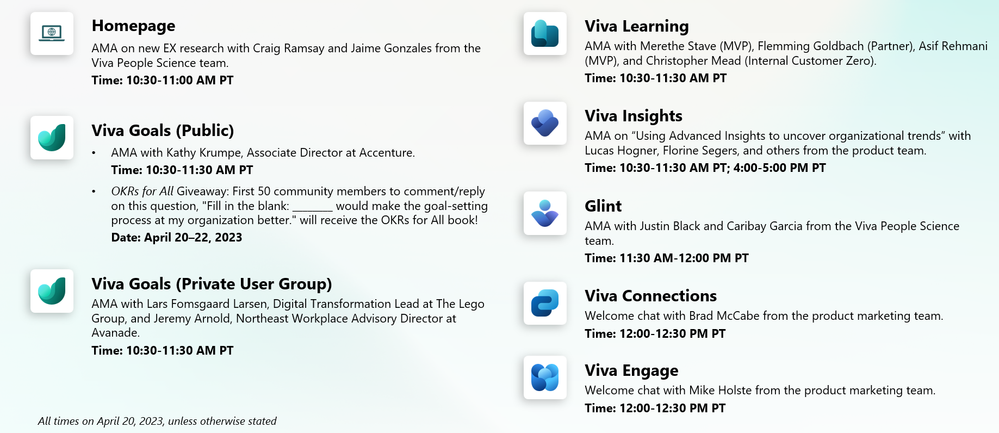Open the Homepage heading
Image resolution: width=999 pixels, height=433 pixels.
click(x=133, y=25)
